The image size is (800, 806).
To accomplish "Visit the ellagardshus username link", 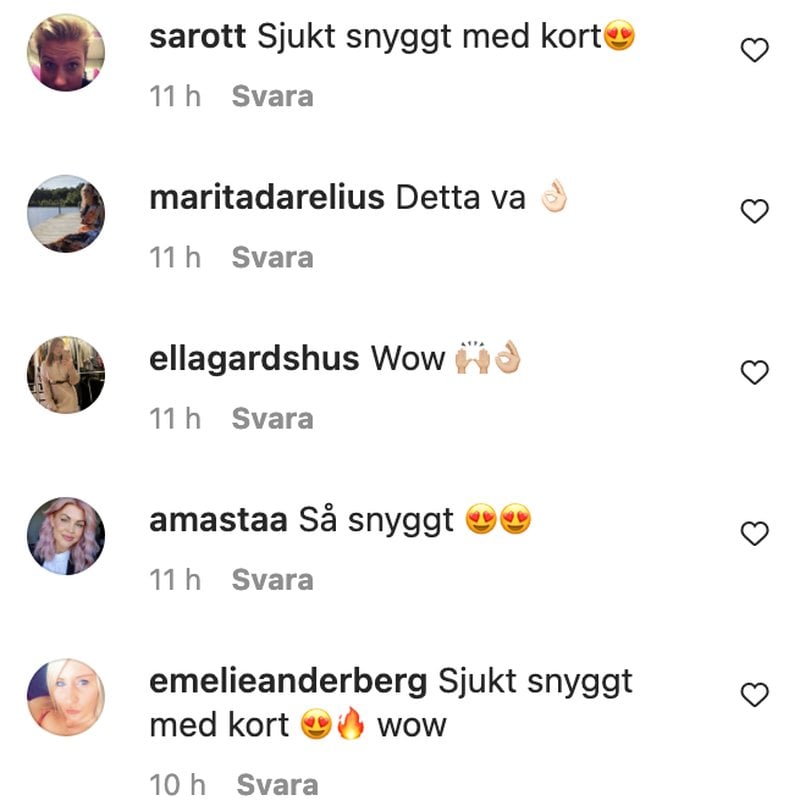I will (x=254, y=359).
